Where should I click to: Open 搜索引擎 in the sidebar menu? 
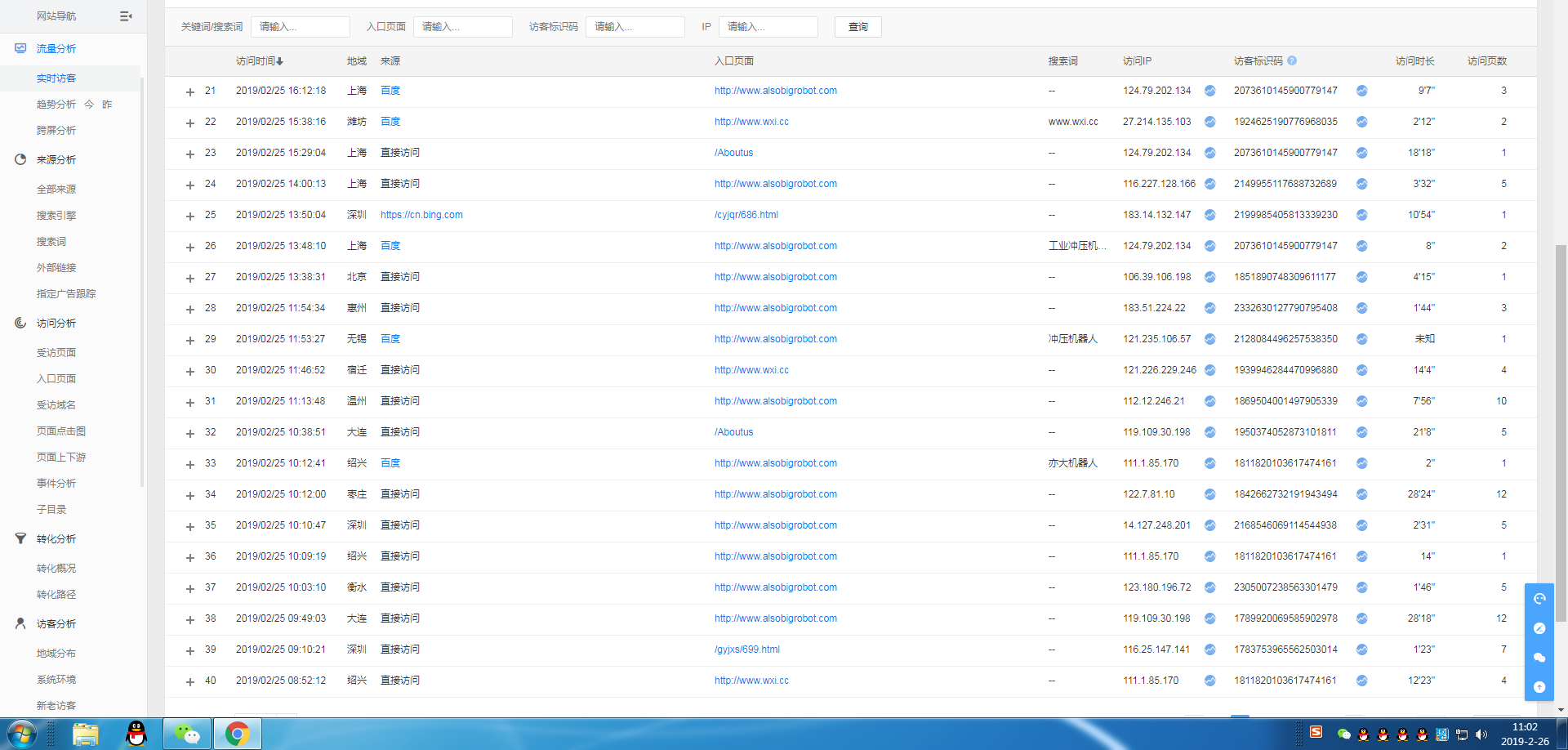pos(56,216)
